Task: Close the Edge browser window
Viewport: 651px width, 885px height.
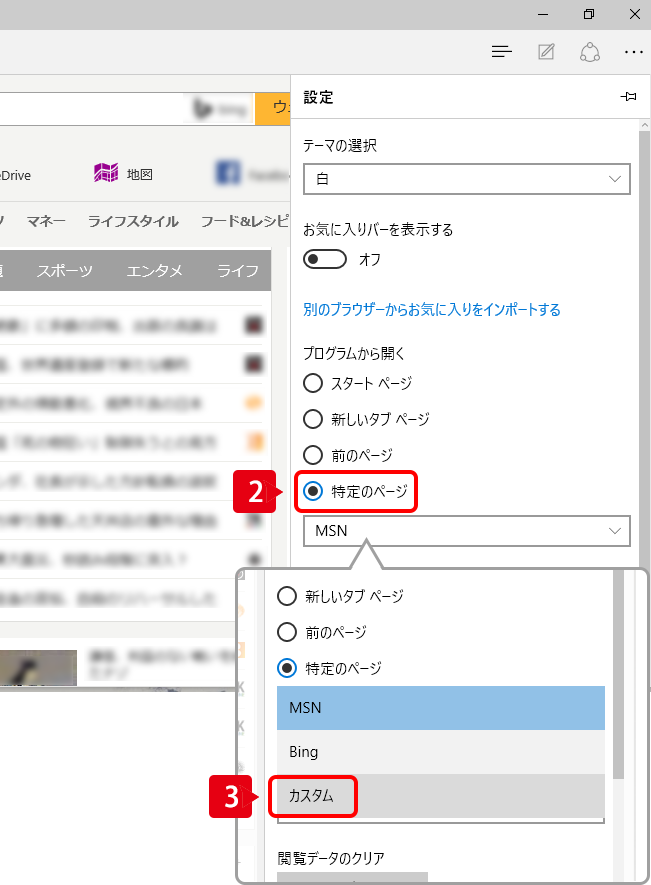Action: 635,15
